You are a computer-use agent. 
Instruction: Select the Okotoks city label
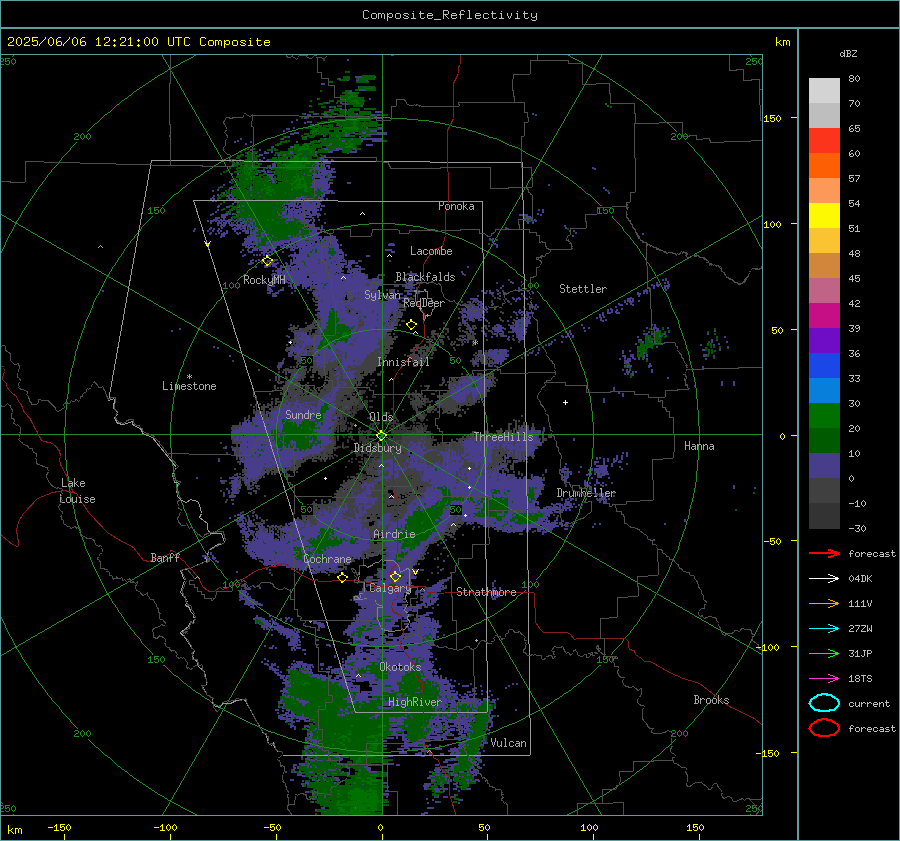tap(400, 667)
